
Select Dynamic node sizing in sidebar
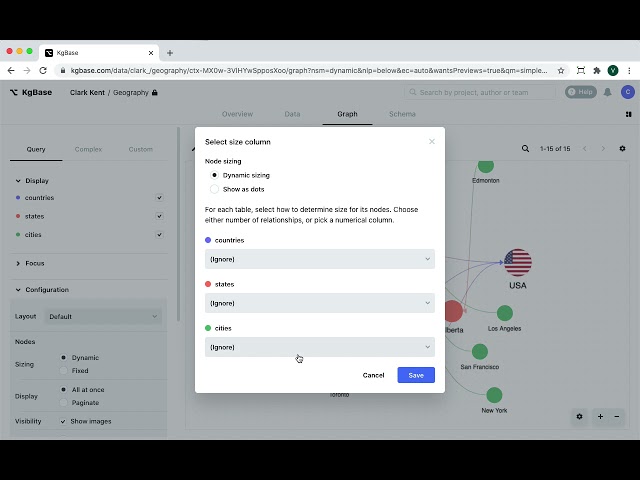(x=63, y=357)
